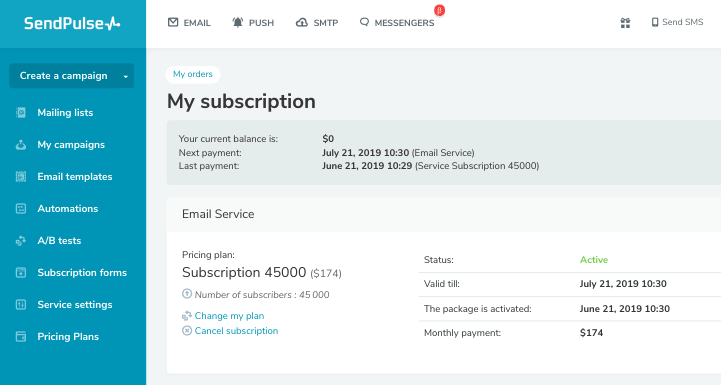
Task: View Pricing Plans
Action: tap(68, 337)
